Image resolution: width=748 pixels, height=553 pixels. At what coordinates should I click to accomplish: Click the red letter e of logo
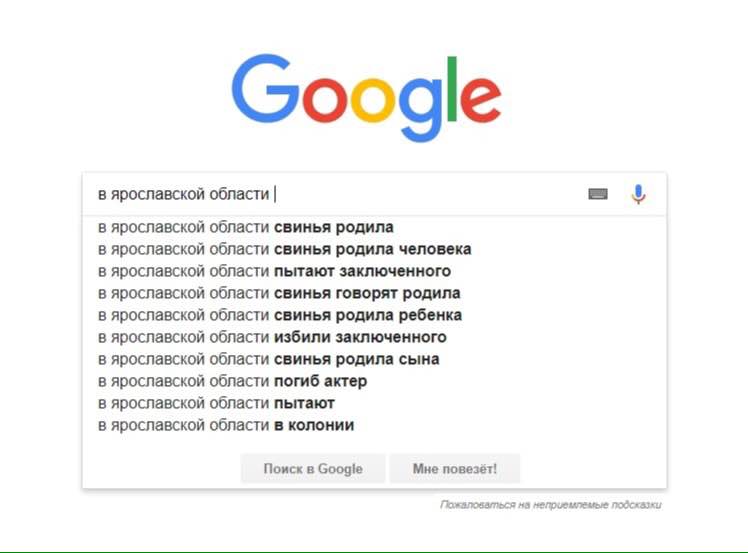(481, 100)
